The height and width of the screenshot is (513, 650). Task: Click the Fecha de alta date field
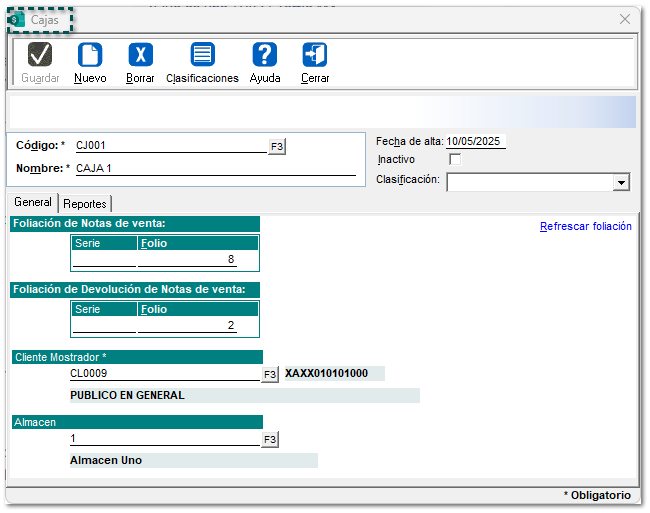475,141
